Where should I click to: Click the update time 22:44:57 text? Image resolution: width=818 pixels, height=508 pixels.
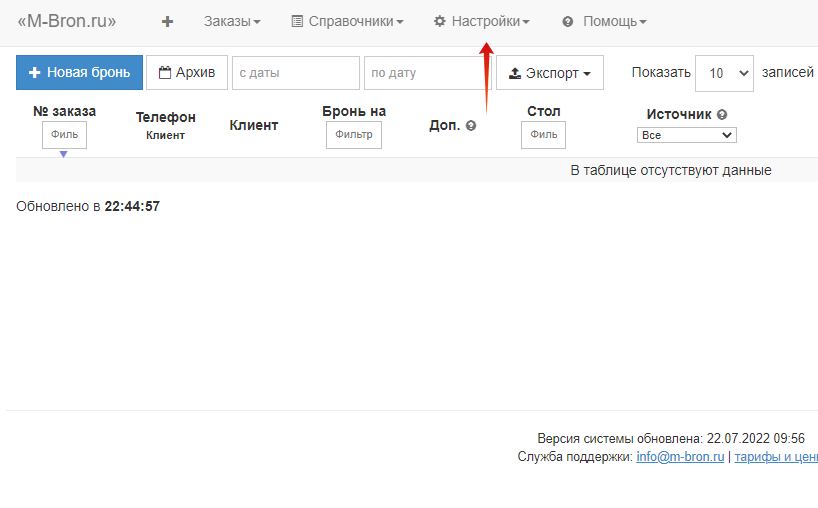coord(132,207)
